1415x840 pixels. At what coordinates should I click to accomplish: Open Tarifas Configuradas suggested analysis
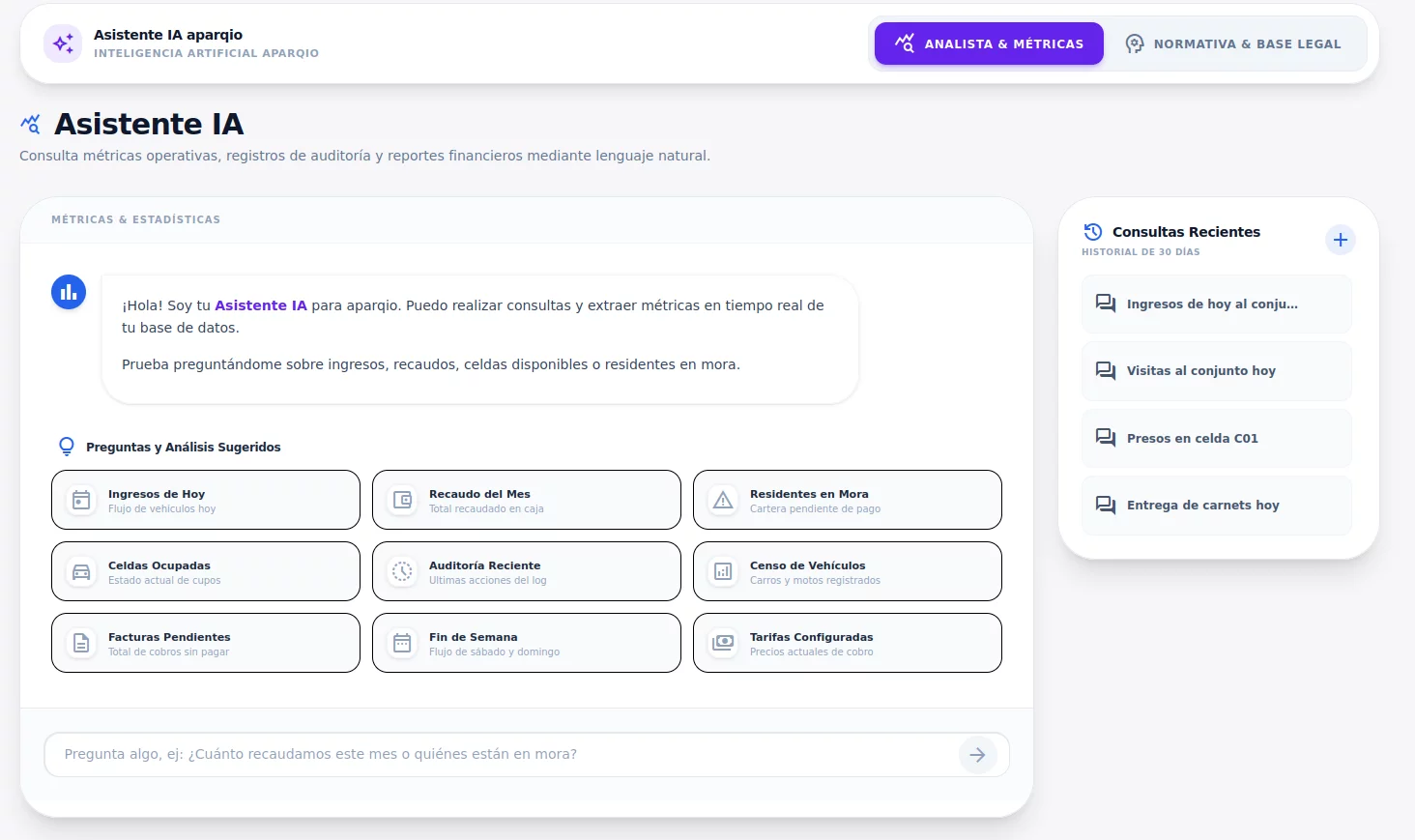click(x=848, y=643)
